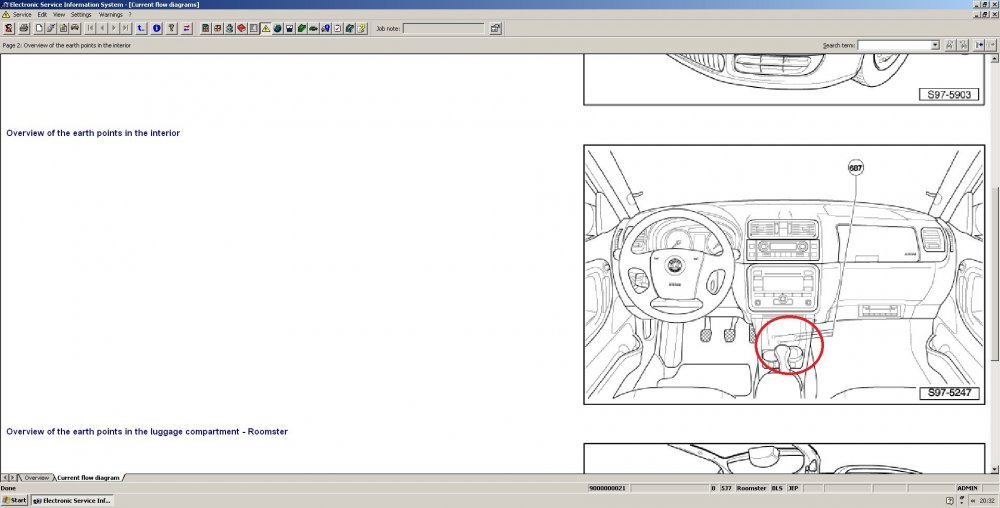Click the binoculars search icon
This screenshot has height=508, width=1000.
[950, 45]
